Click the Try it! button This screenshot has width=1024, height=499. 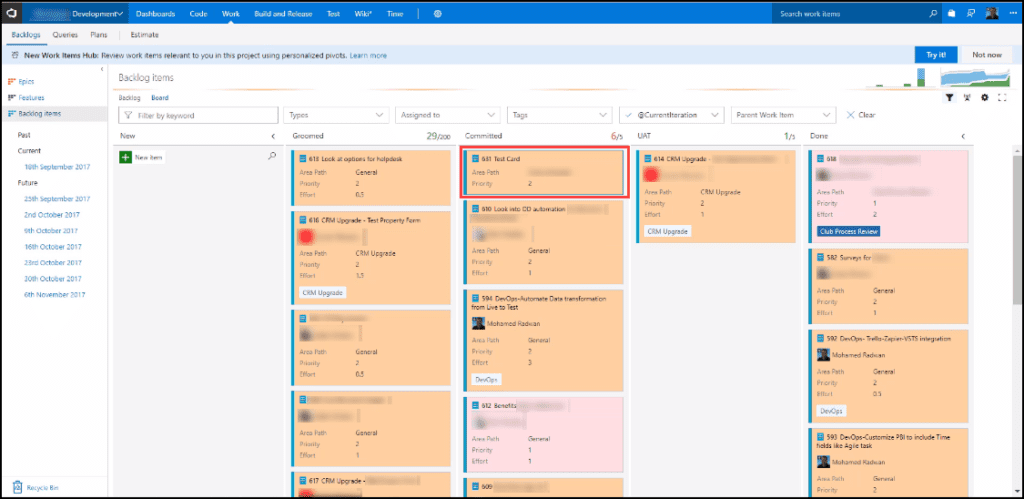pyautogui.click(x=936, y=55)
